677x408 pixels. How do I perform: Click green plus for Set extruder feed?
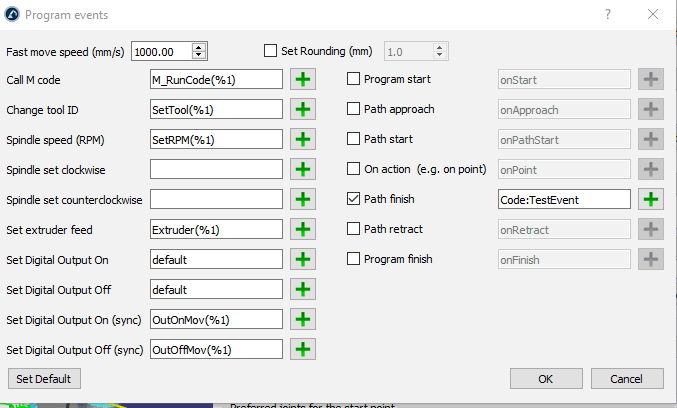click(x=303, y=229)
